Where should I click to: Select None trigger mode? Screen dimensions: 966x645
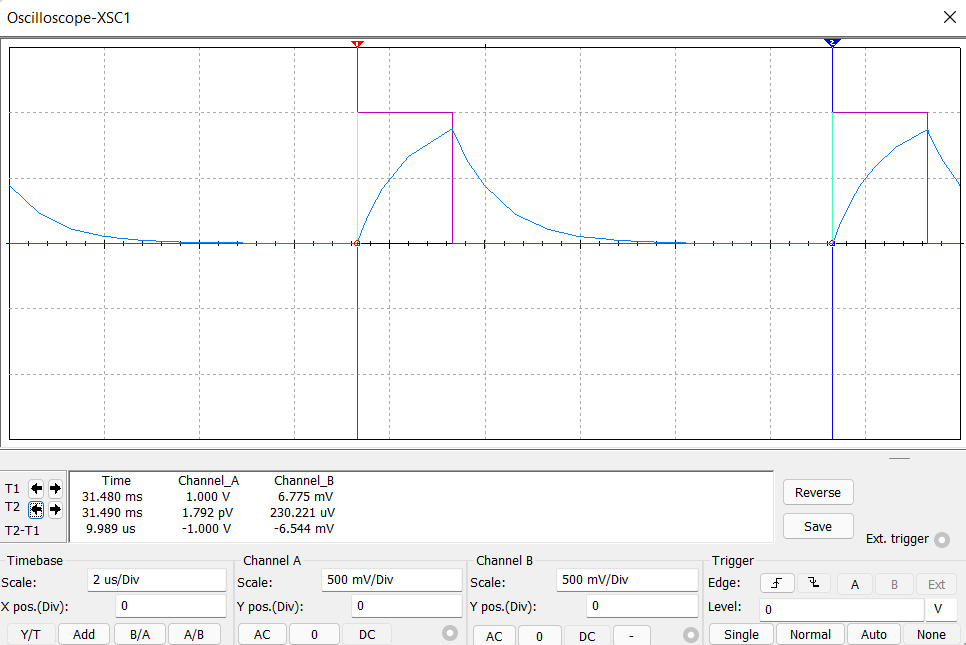931,634
